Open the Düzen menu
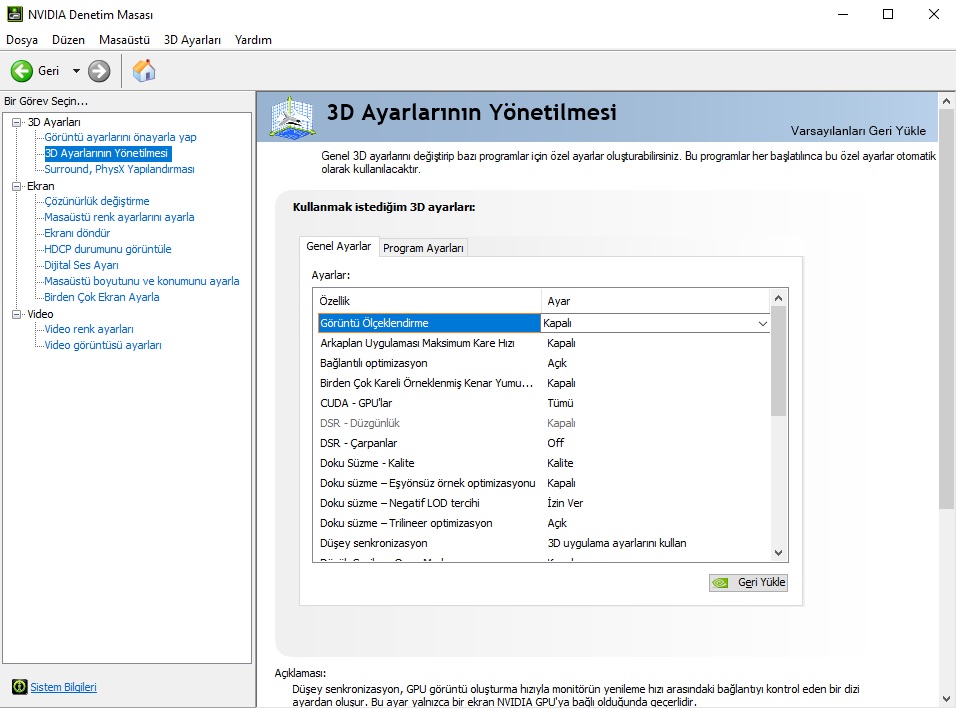Viewport: 956px width, 708px height. (x=68, y=40)
